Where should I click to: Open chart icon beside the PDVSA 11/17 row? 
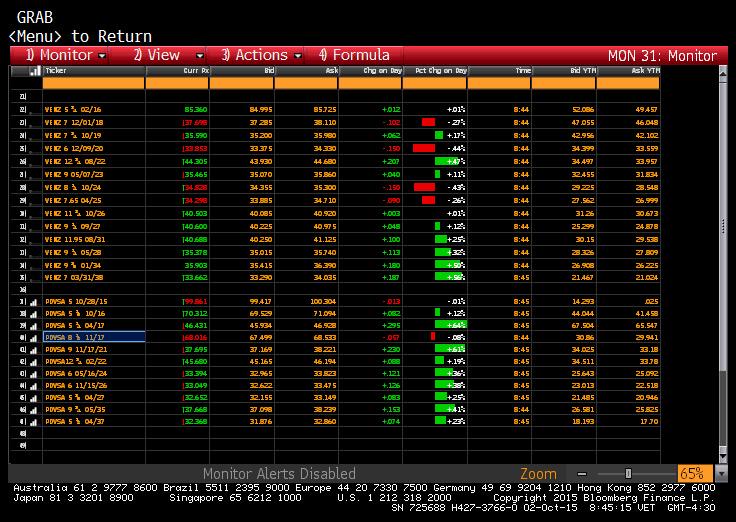point(33,338)
